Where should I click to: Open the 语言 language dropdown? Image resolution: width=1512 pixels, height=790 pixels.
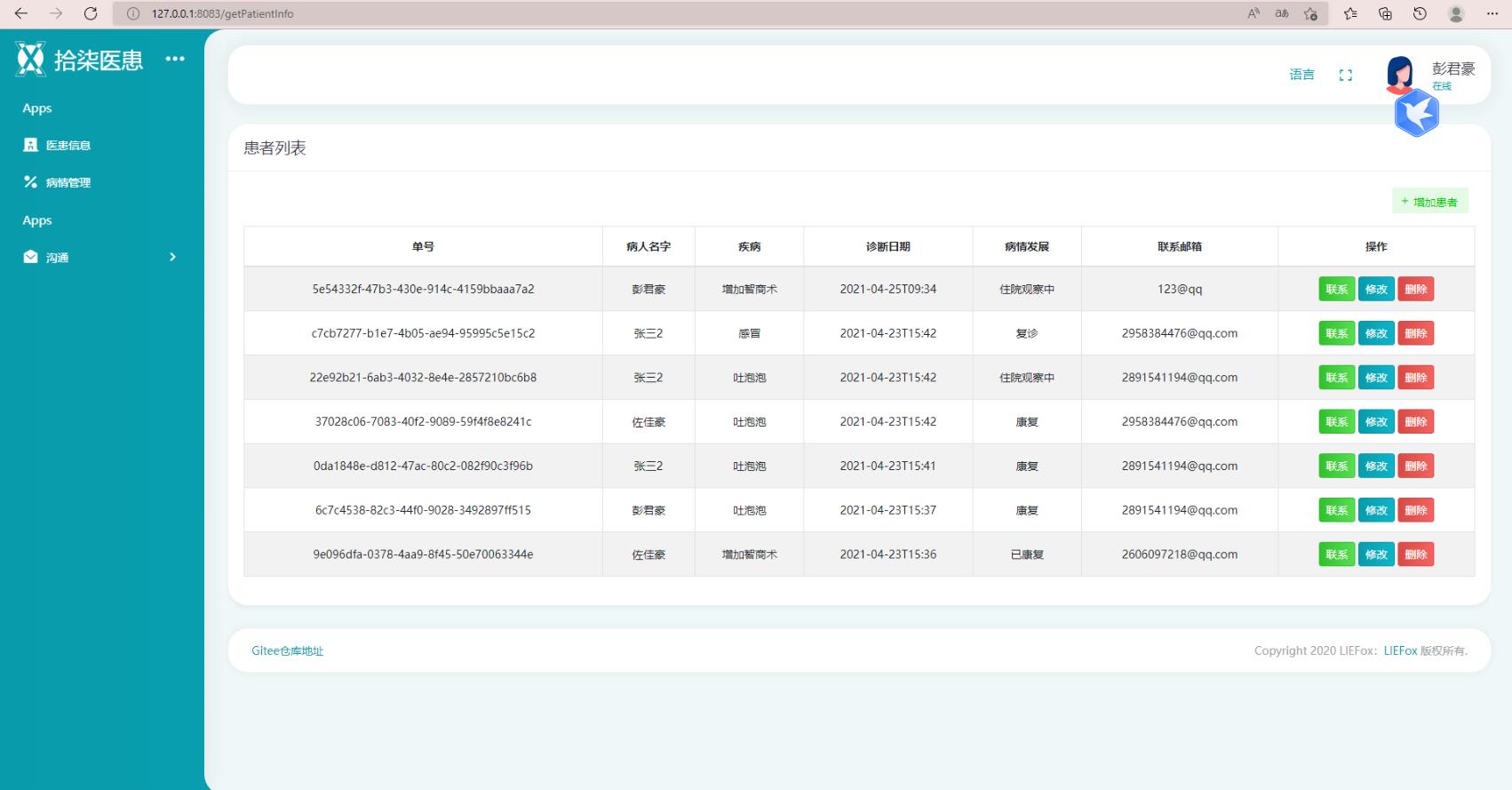coord(1301,75)
